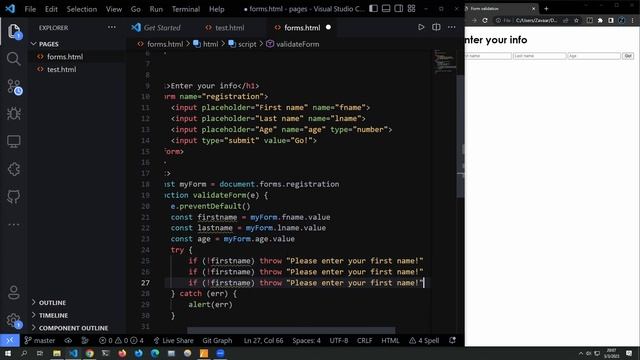Open editor More Actions menu
The image size is (640, 360).
pyautogui.click(x=451, y=27)
